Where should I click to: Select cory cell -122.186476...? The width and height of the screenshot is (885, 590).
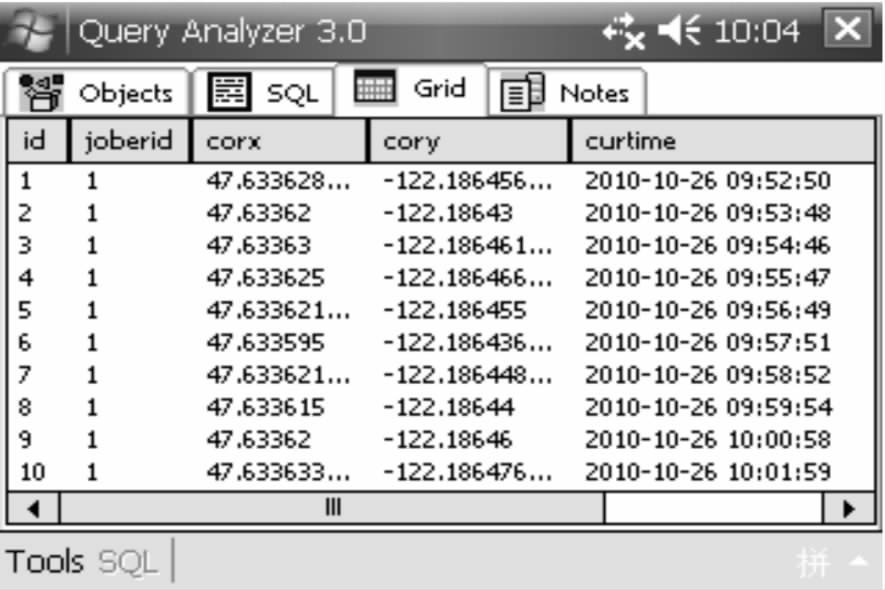(467, 472)
